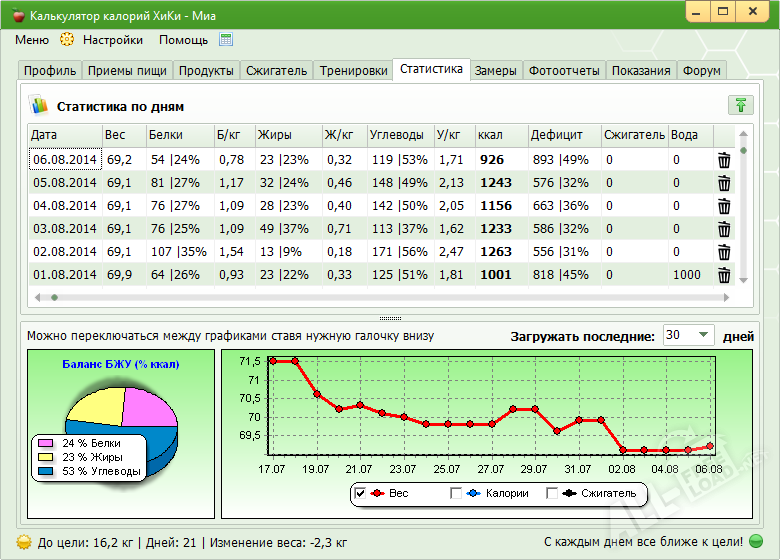Go to the Фотоотчеты tab
Screen dimensions: 780x560
pyautogui.click(x=564, y=71)
